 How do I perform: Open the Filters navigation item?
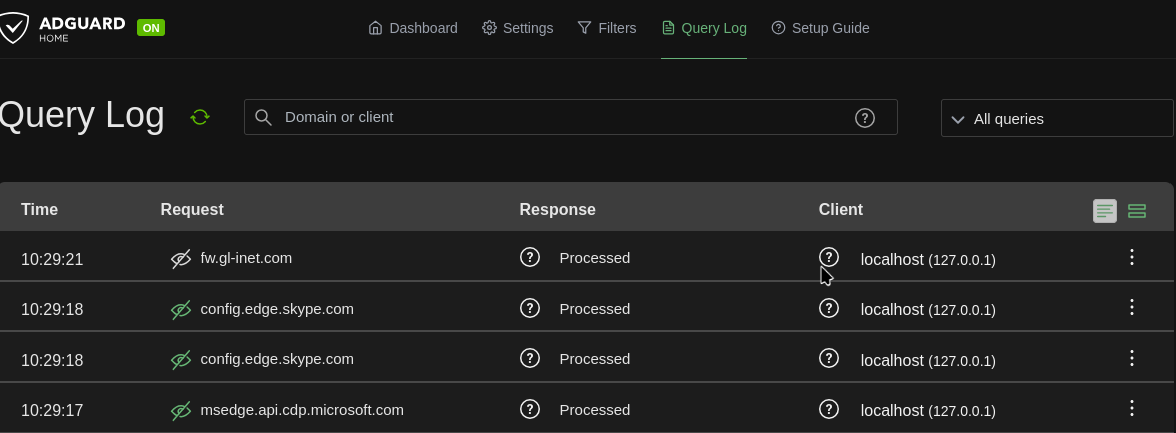tap(607, 28)
